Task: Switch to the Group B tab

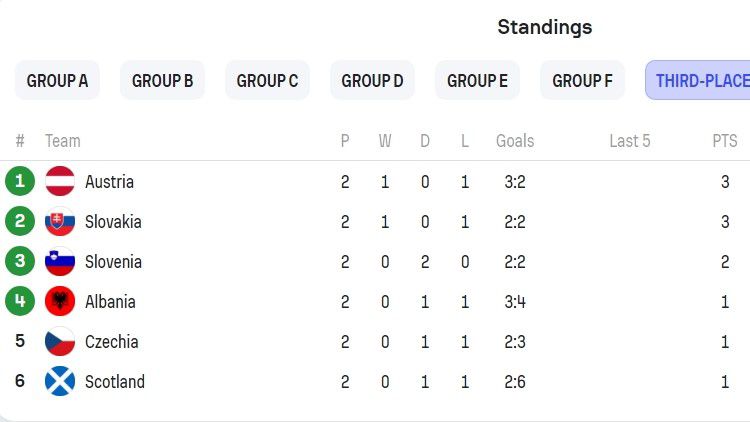Action: (163, 80)
